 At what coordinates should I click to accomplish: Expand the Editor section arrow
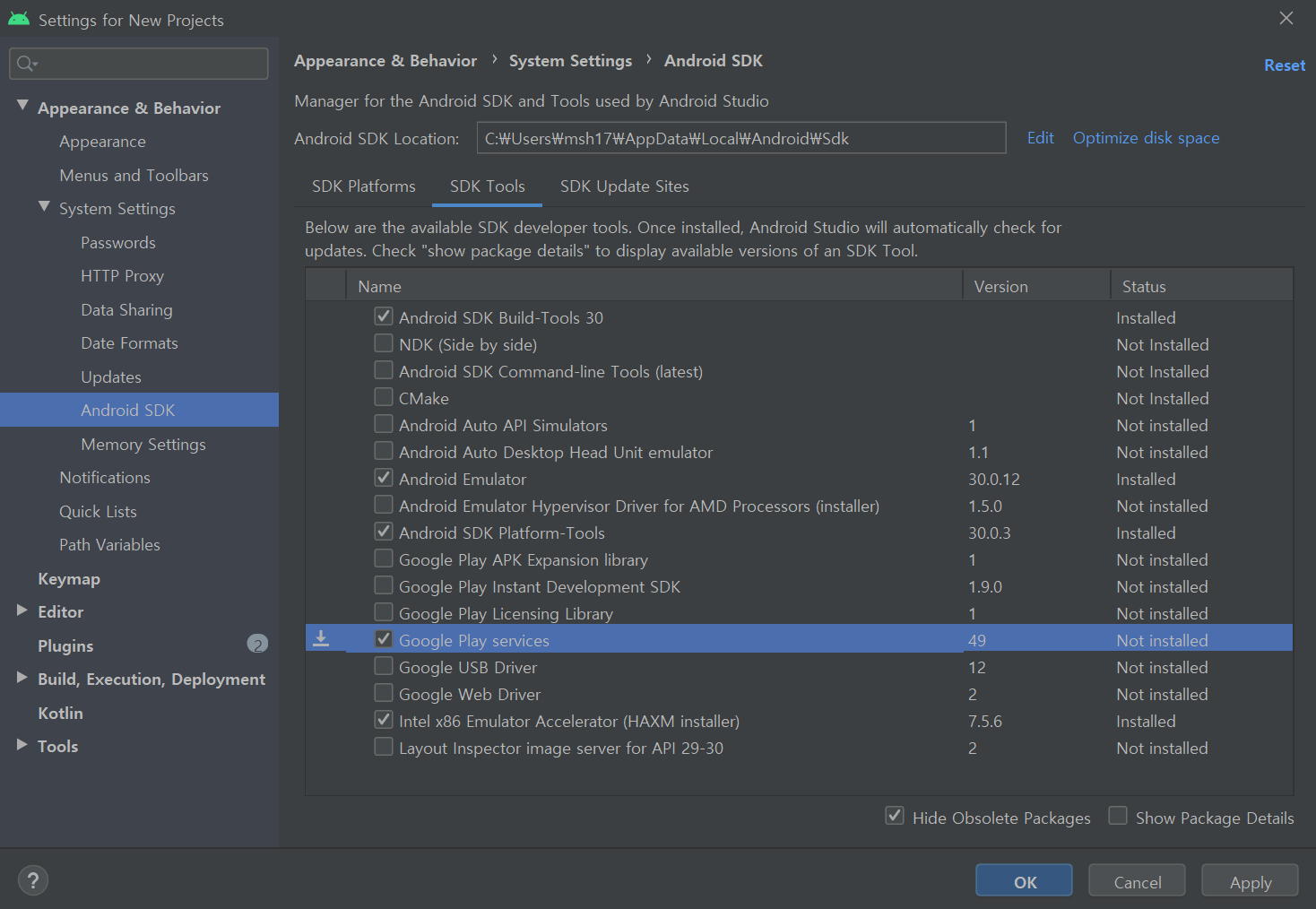click(22, 610)
